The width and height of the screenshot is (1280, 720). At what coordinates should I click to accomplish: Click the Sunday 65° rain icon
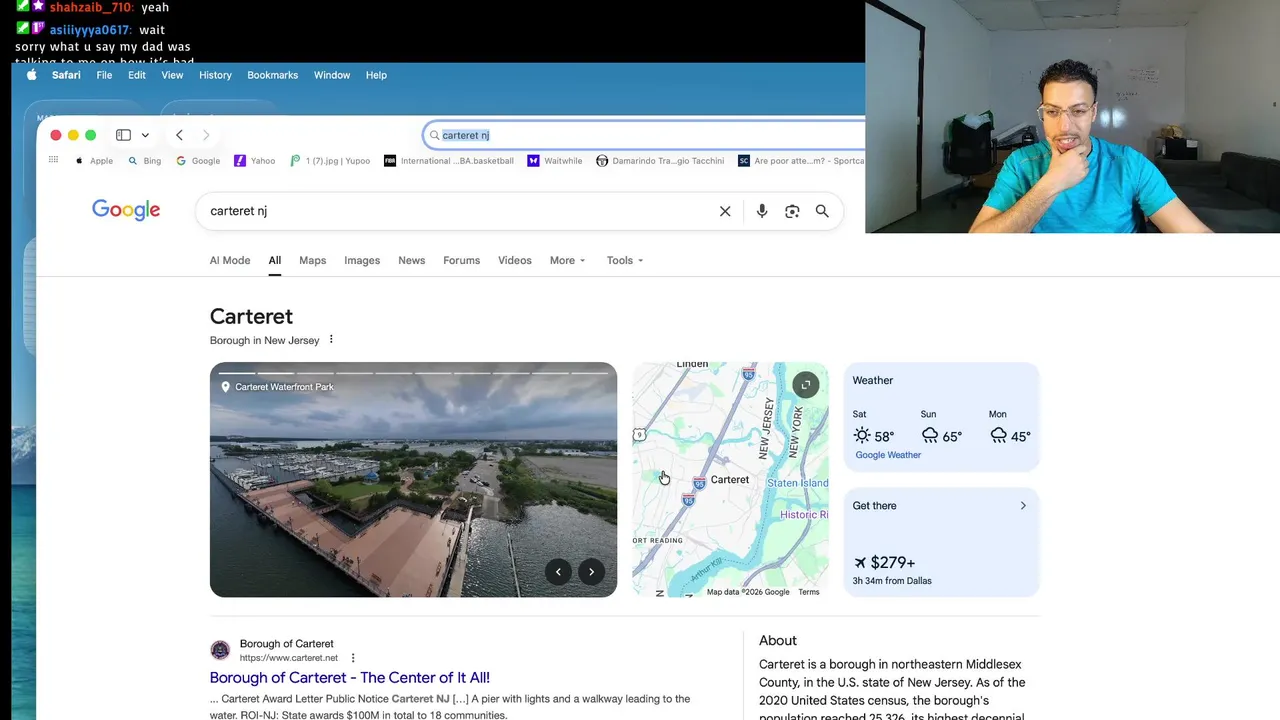[x=930, y=435]
